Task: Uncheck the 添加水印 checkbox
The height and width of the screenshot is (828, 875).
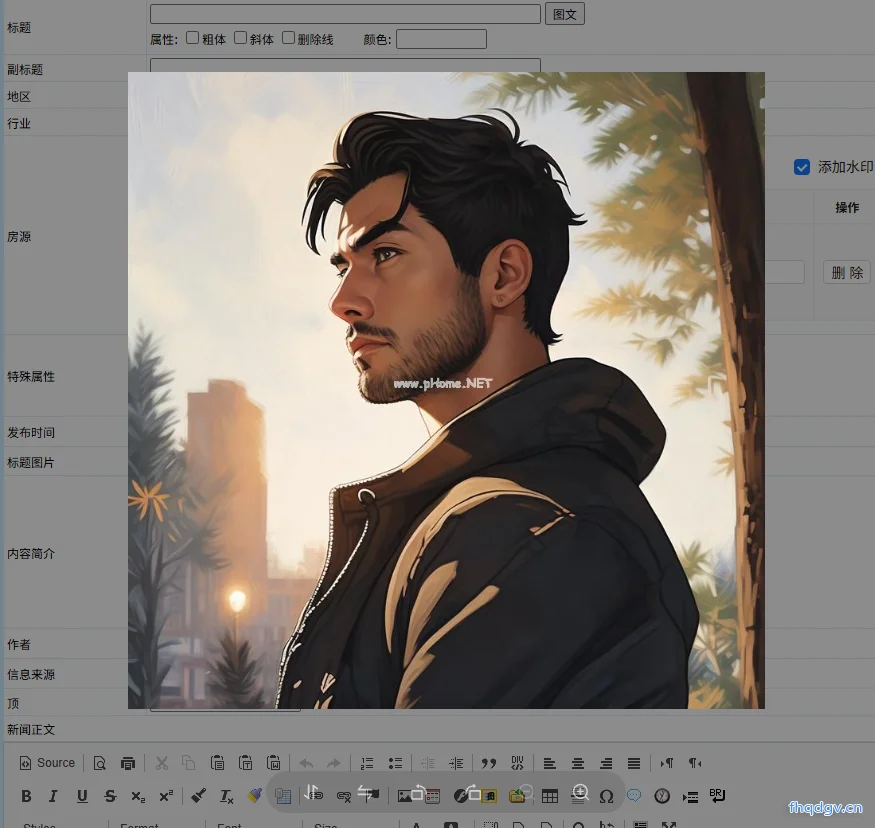Action: pyautogui.click(x=802, y=167)
